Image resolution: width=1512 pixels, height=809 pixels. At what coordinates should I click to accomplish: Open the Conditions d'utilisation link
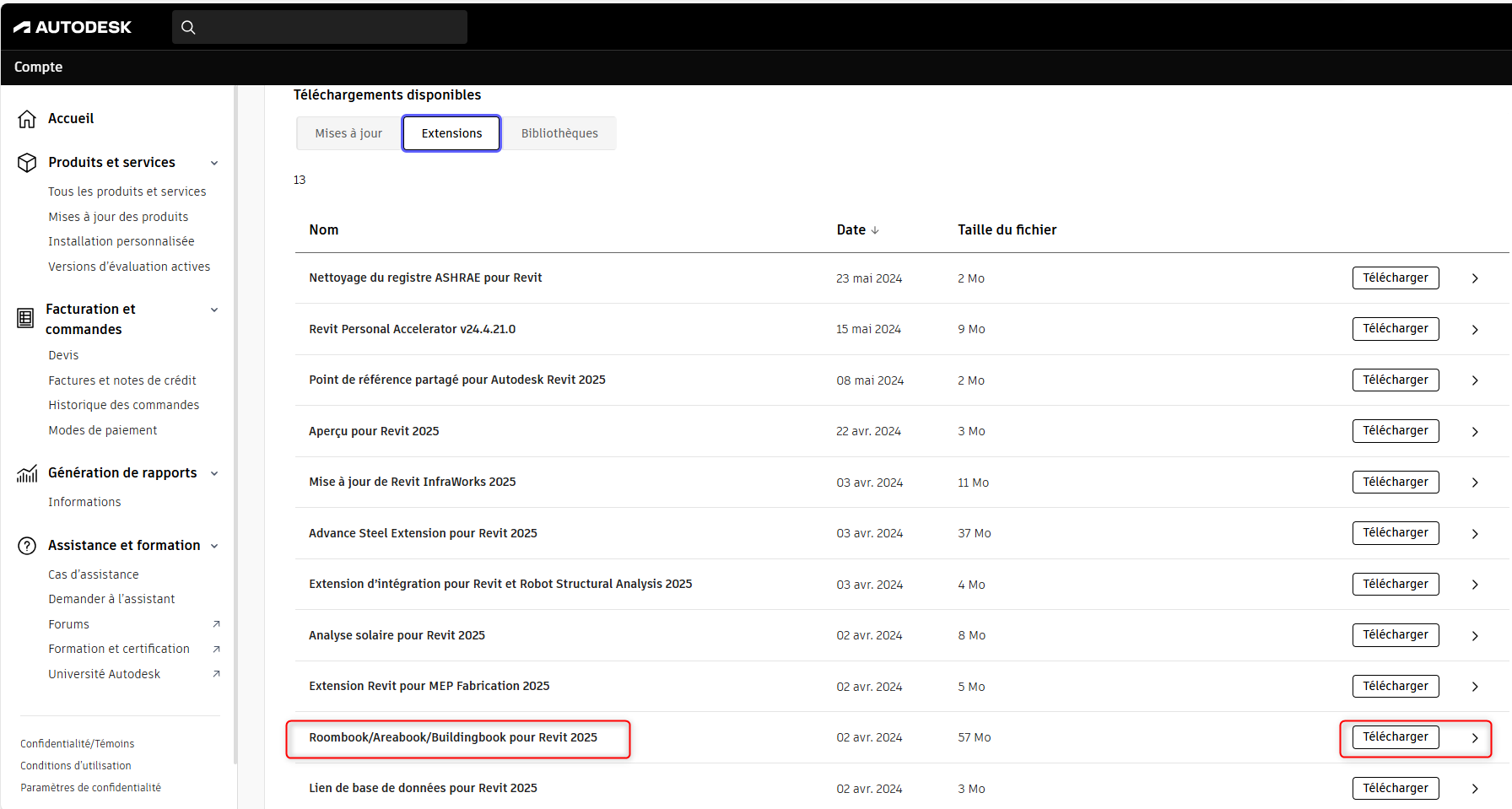point(76,766)
